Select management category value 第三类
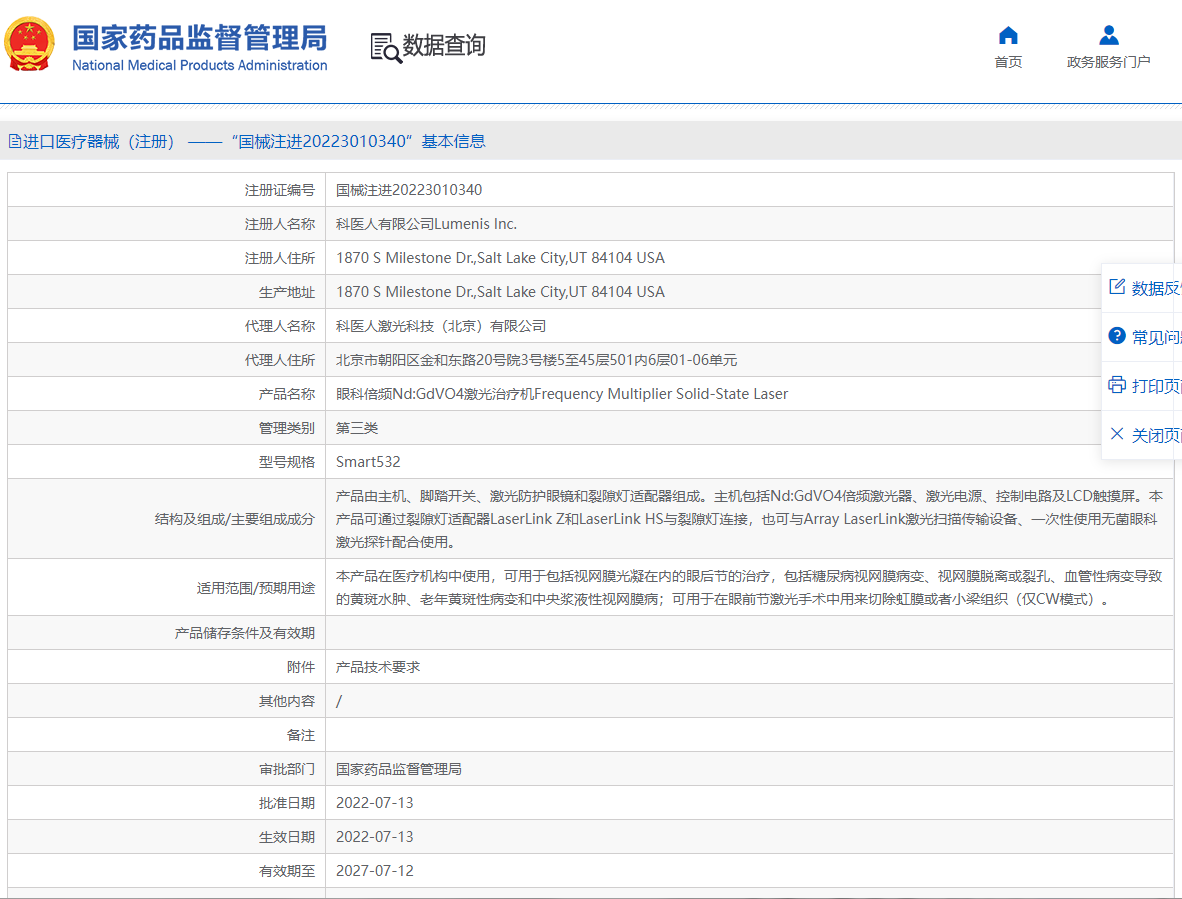 click(357, 428)
